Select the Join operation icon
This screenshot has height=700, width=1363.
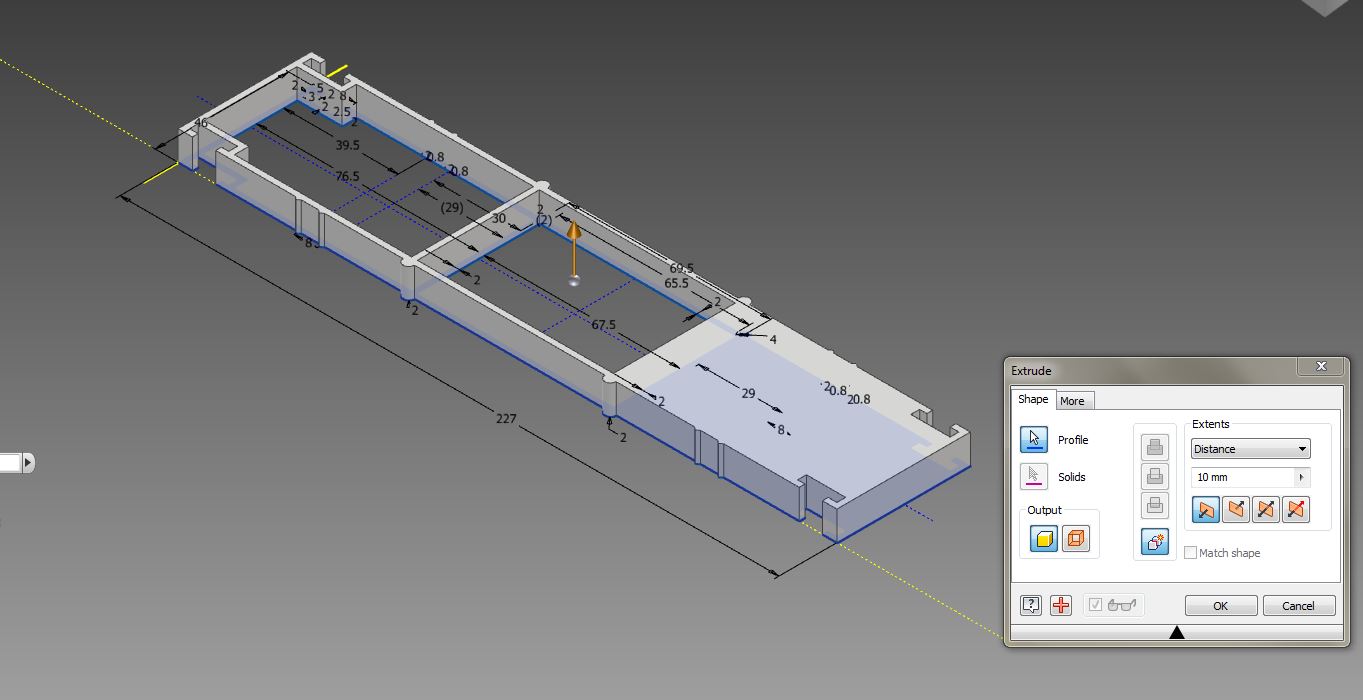tap(1156, 448)
